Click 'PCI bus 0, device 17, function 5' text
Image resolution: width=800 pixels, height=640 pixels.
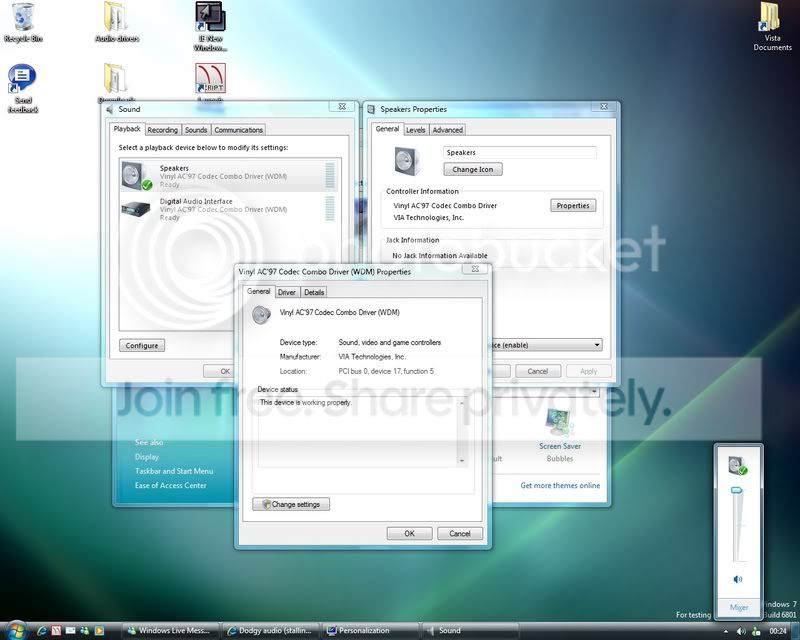[x=386, y=371]
